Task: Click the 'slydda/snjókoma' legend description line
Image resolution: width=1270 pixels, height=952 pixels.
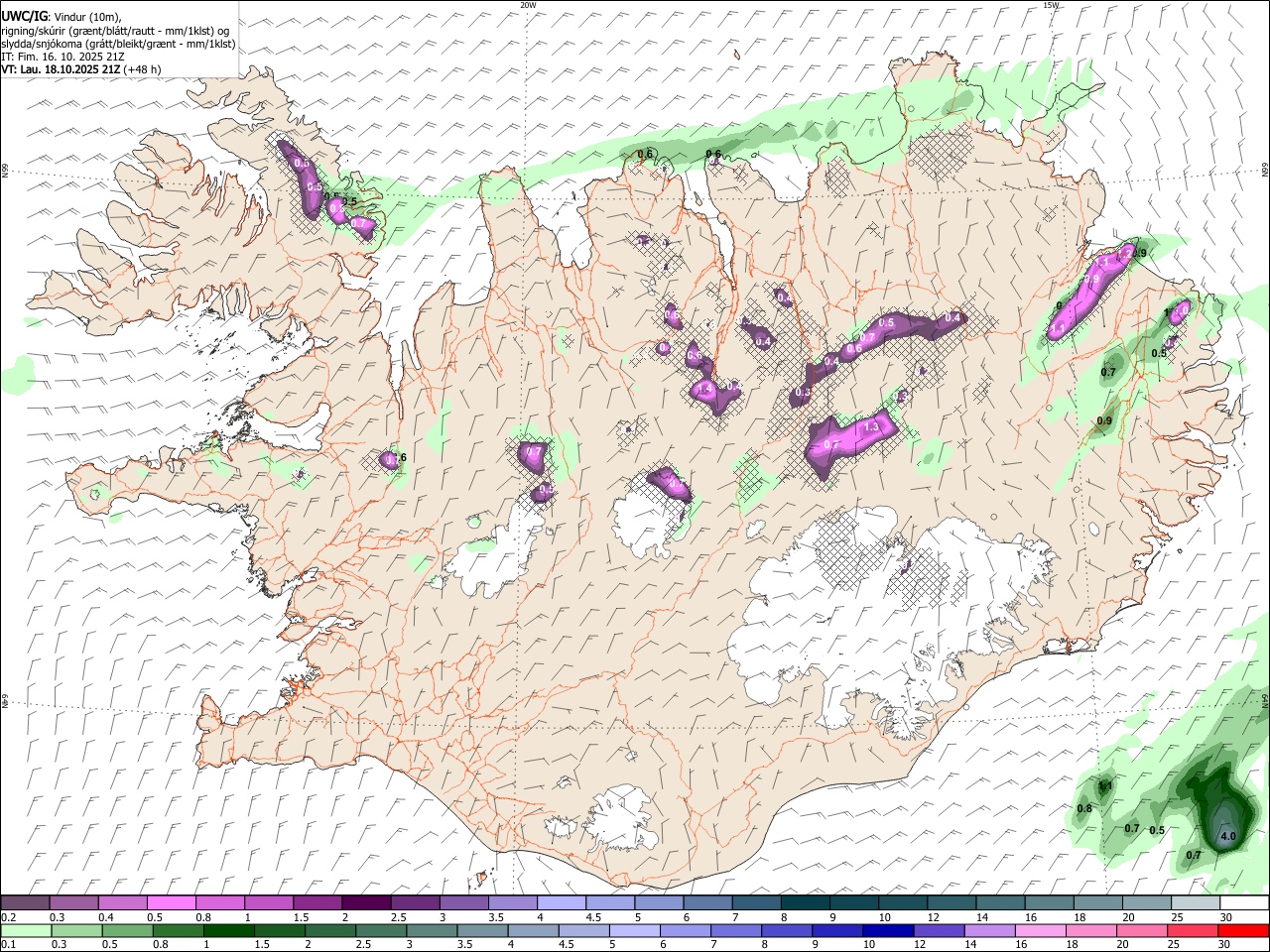Action: [118, 44]
